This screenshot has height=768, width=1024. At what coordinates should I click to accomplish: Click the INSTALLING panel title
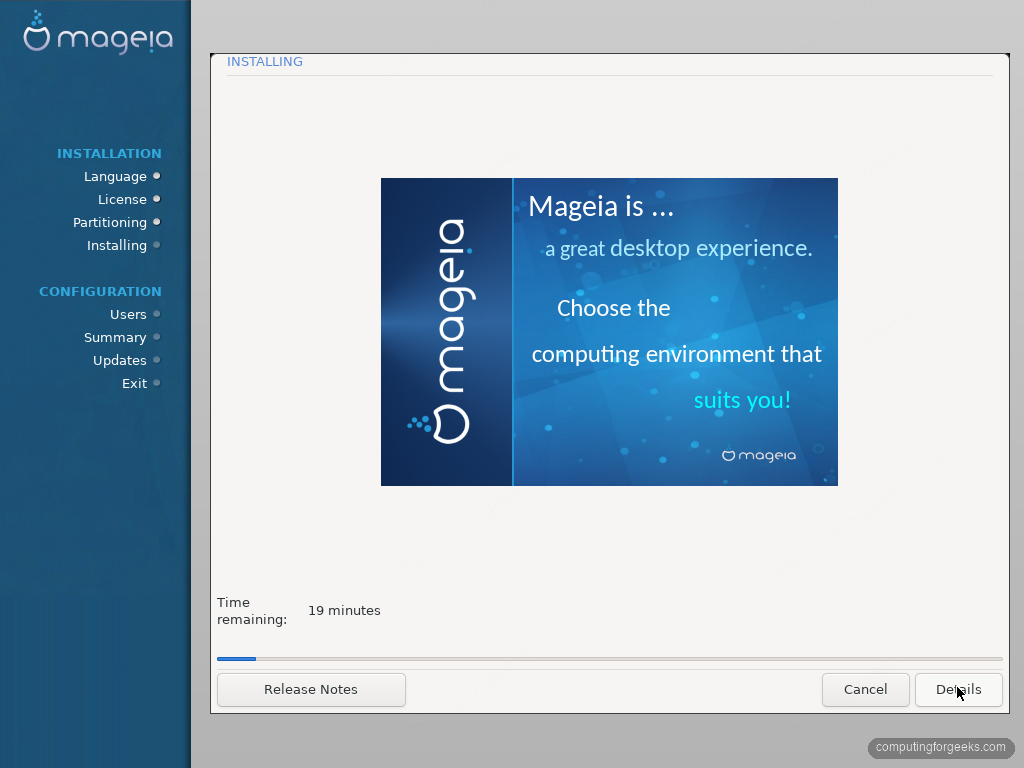point(264,61)
